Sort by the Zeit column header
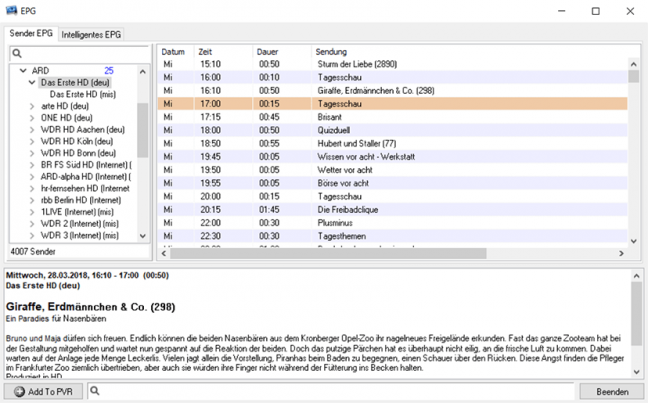The height and width of the screenshot is (403, 648). tap(223, 52)
